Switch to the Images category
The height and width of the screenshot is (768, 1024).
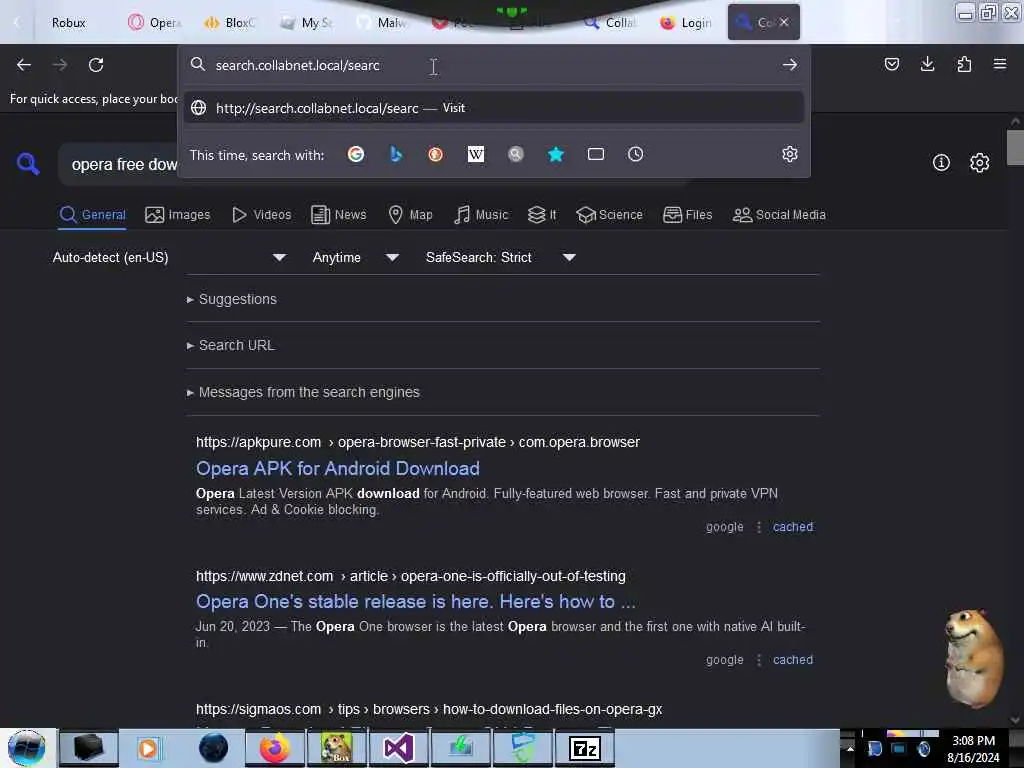[x=178, y=215]
